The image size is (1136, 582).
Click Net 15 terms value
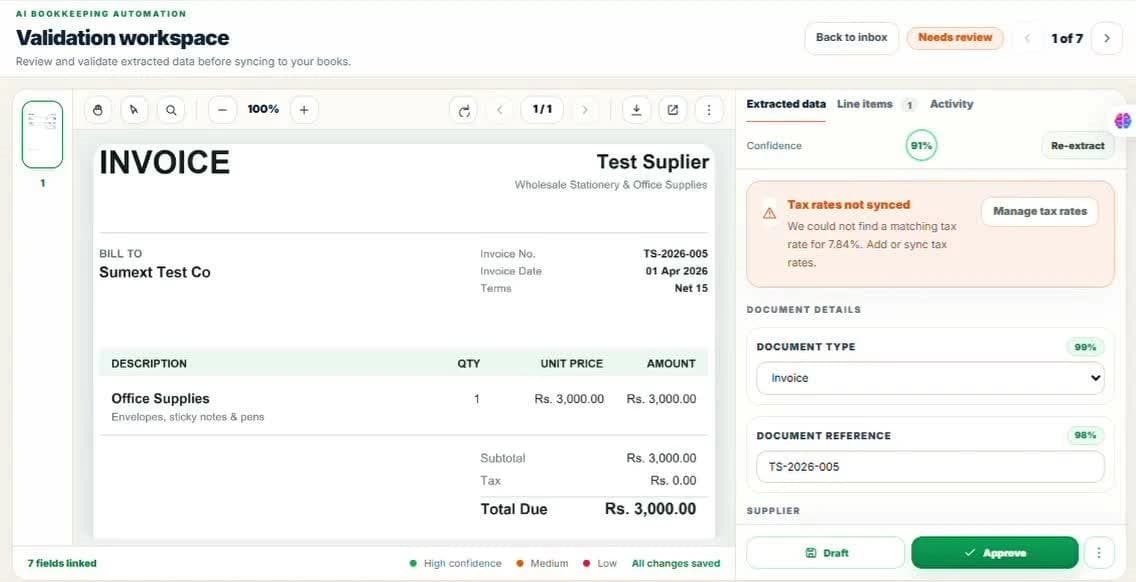click(691, 288)
